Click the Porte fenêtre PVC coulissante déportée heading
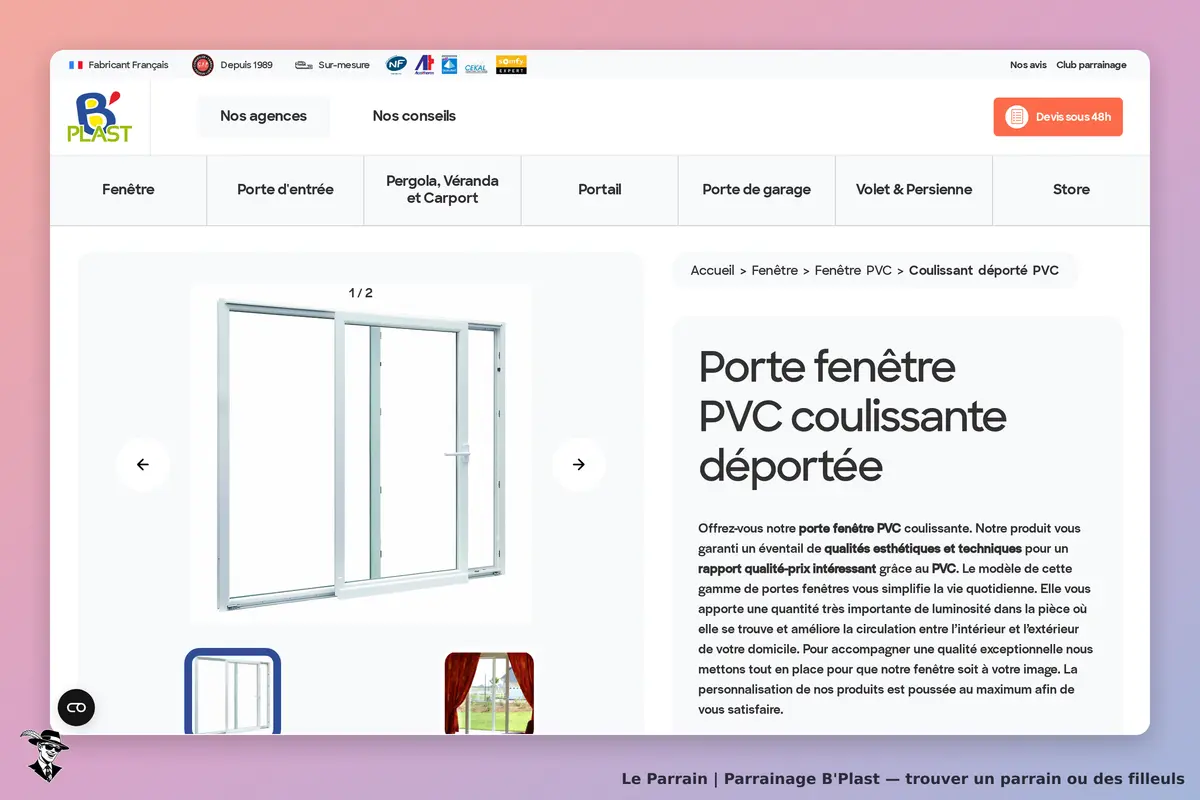1200x800 pixels. pyautogui.click(x=852, y=416)
